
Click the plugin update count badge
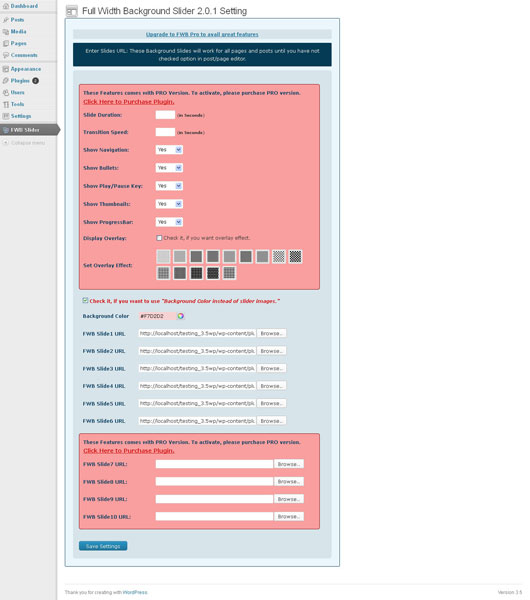[35, 81]
